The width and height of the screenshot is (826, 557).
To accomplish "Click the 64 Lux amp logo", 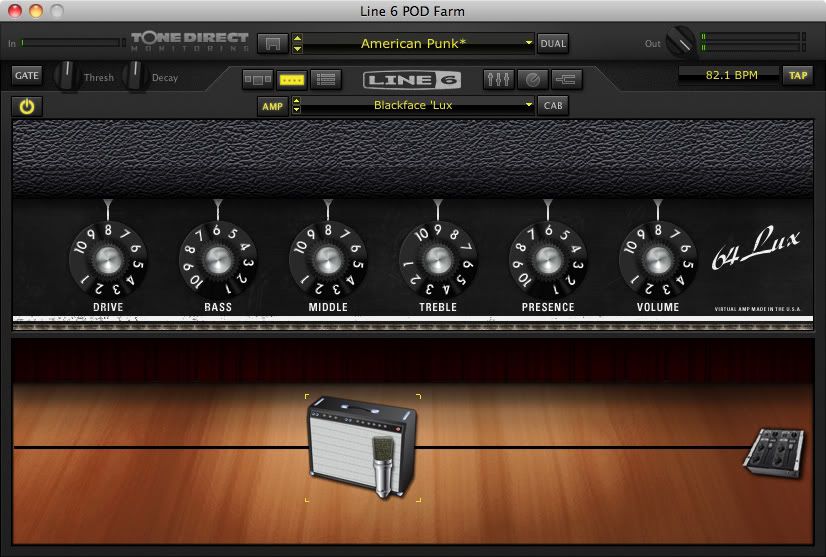I will click(756, 248).
